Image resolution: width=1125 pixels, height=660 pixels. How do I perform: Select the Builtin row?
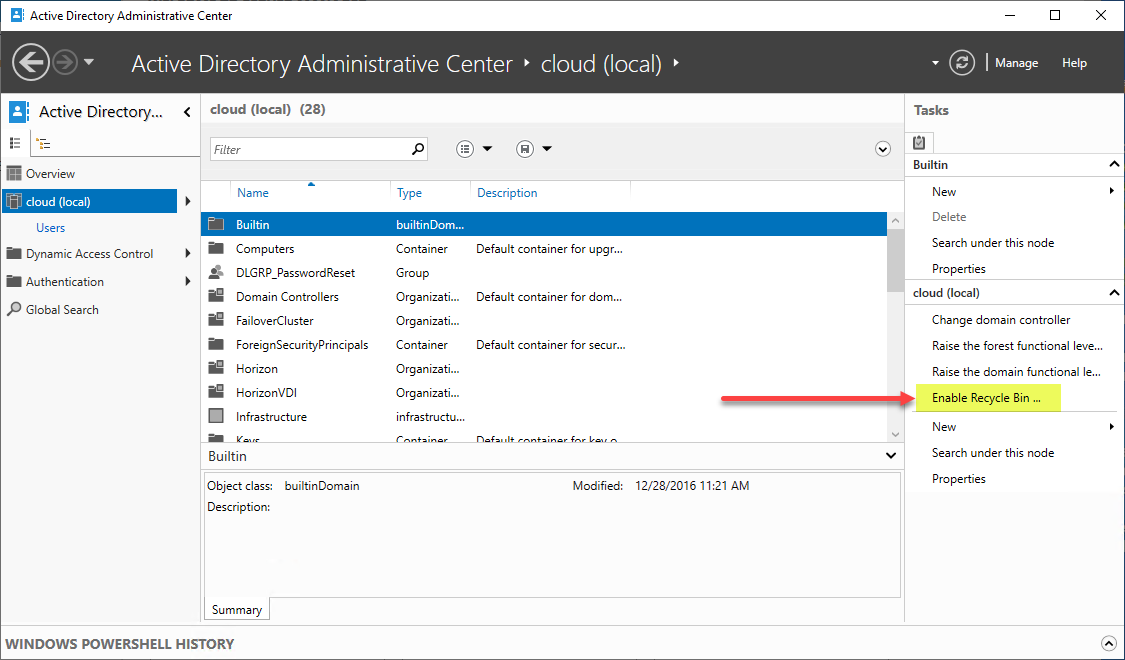pos(544,225)
